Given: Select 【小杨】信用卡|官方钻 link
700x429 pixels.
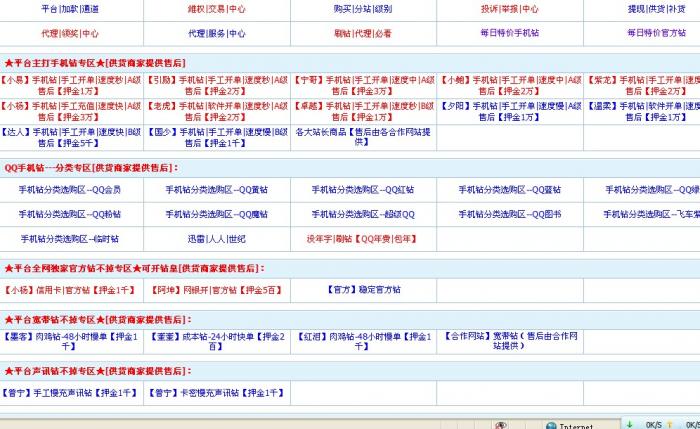Looking at the screenshot, I should [70, 290].
